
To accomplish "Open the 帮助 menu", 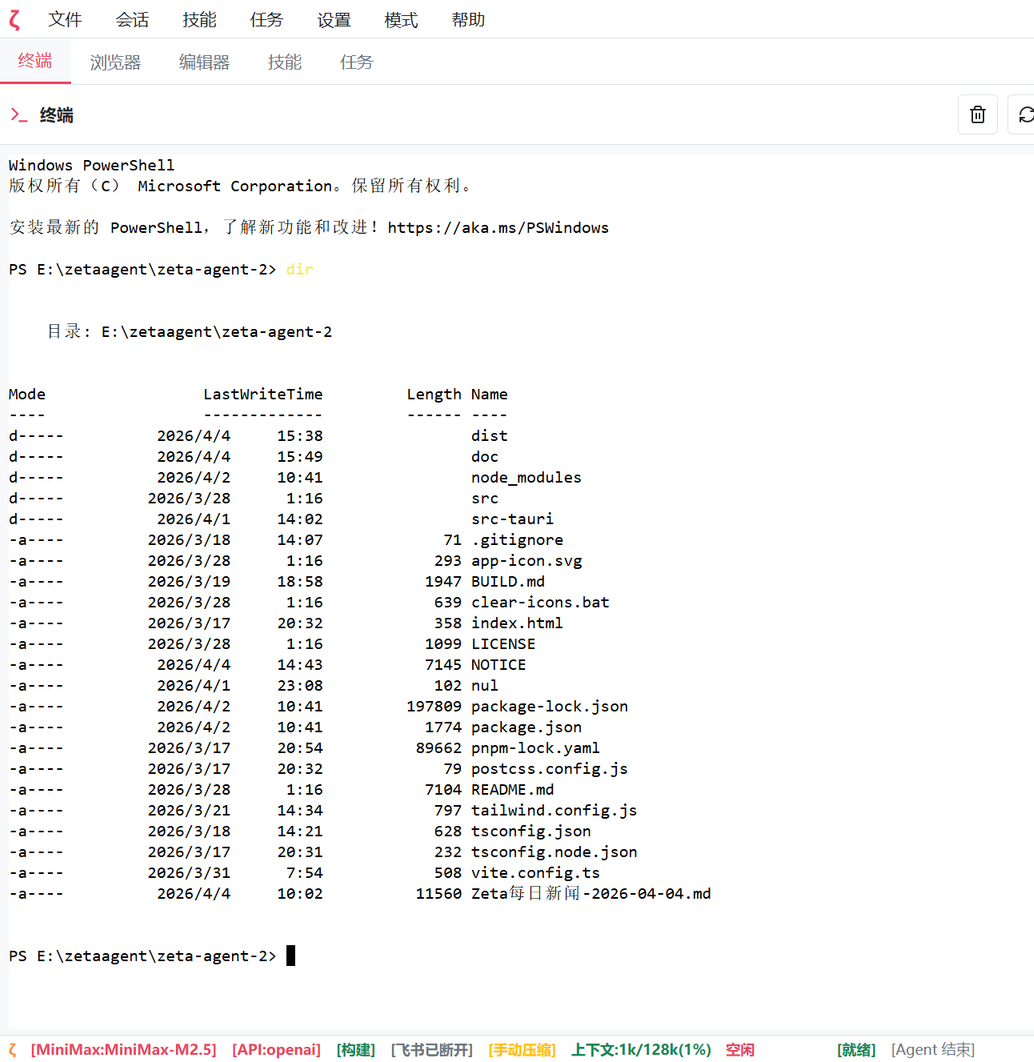I will (467, 18).
